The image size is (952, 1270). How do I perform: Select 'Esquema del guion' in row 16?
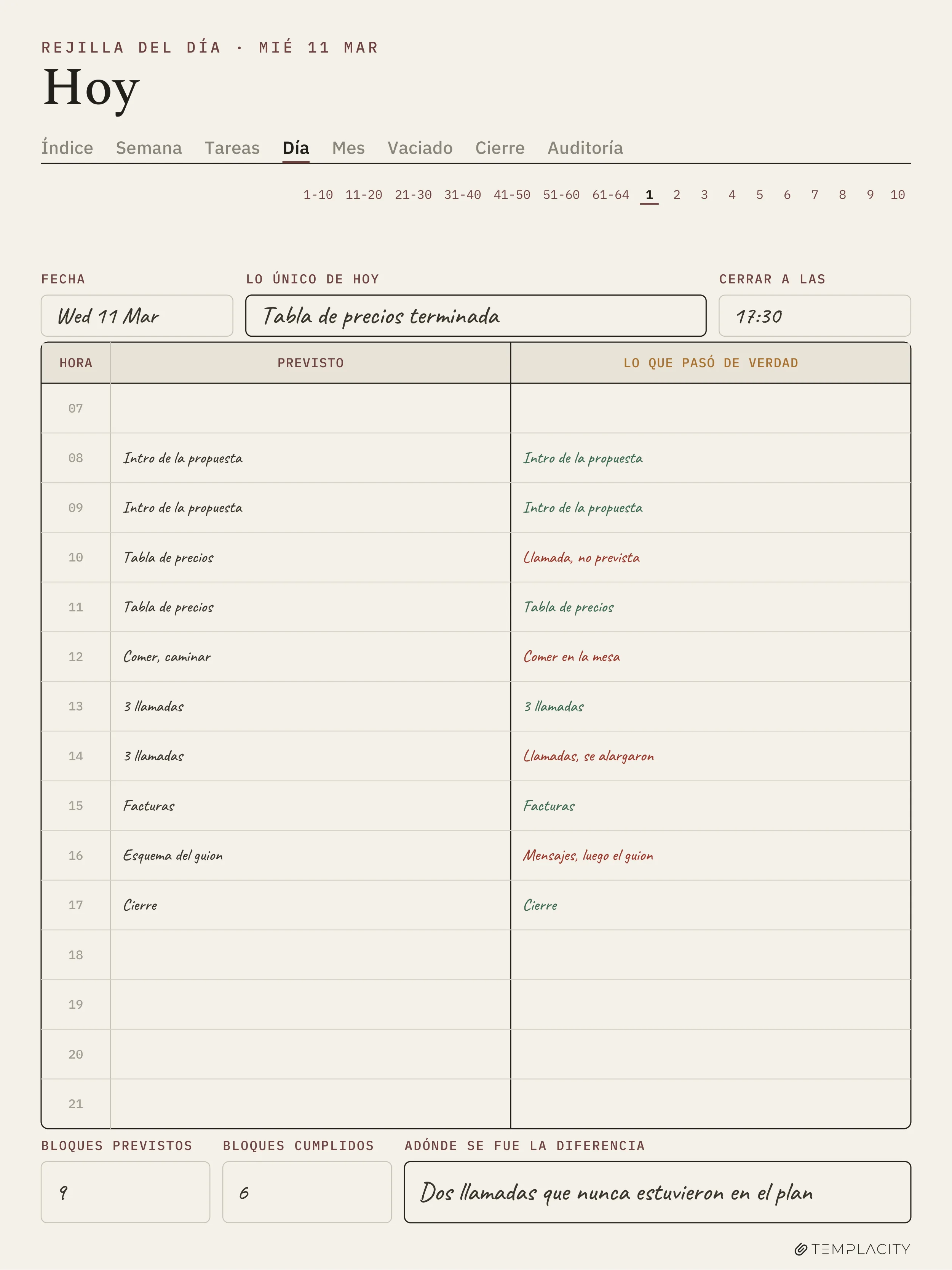tap(173, 856)
